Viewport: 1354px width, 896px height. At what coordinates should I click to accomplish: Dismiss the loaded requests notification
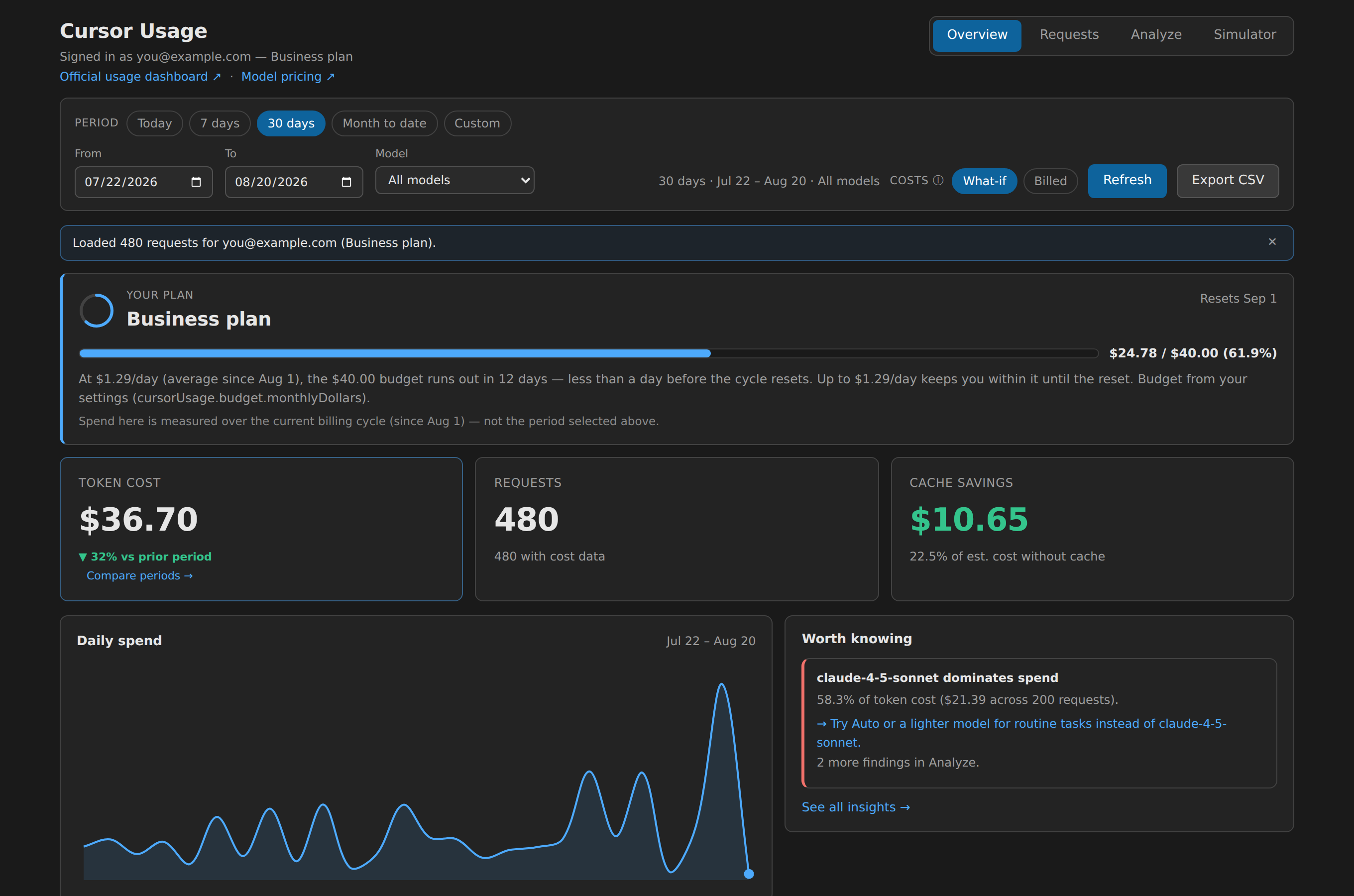(x=1272, y=242)
